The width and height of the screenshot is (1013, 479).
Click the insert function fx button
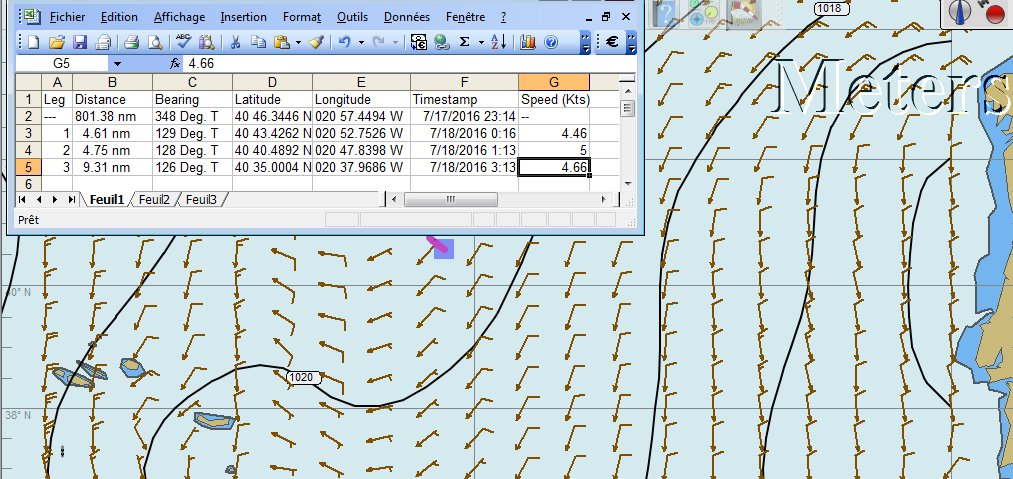[x=175, y=63]
